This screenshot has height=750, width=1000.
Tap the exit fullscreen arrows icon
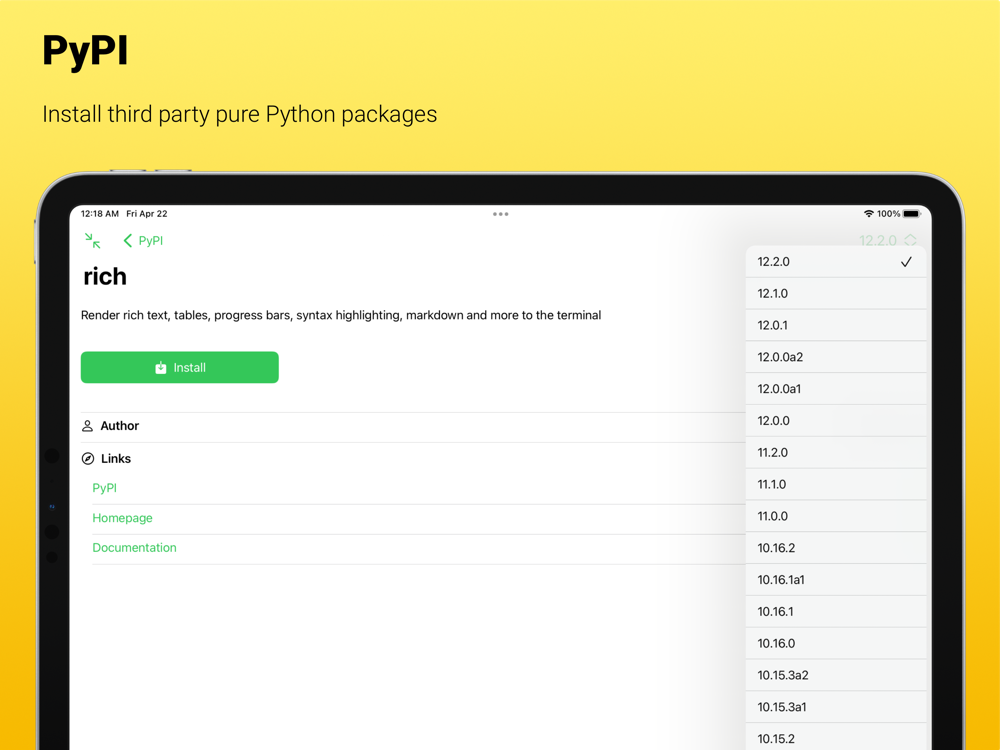(92, 240)
